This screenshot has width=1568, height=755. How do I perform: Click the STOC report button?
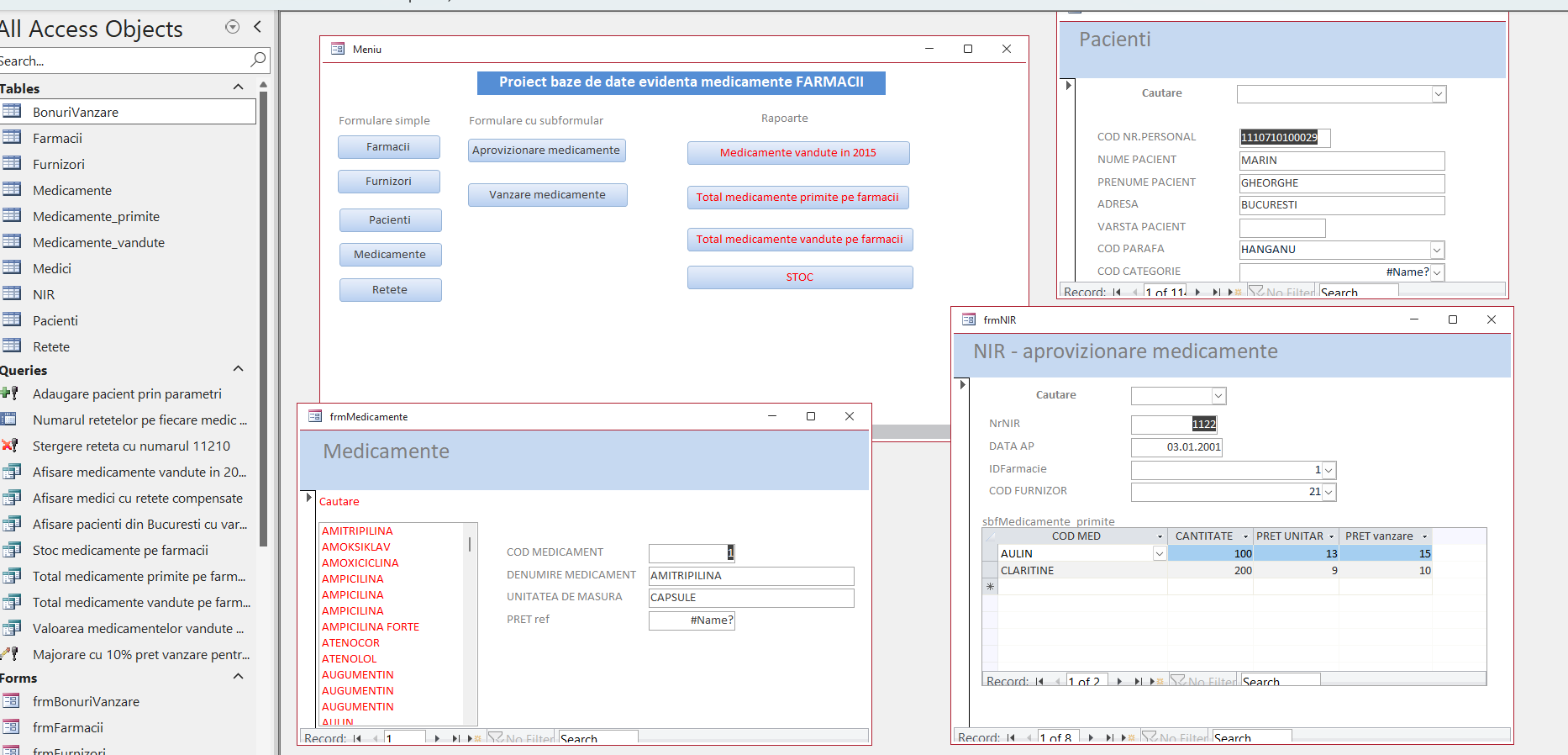pos(800,277)
